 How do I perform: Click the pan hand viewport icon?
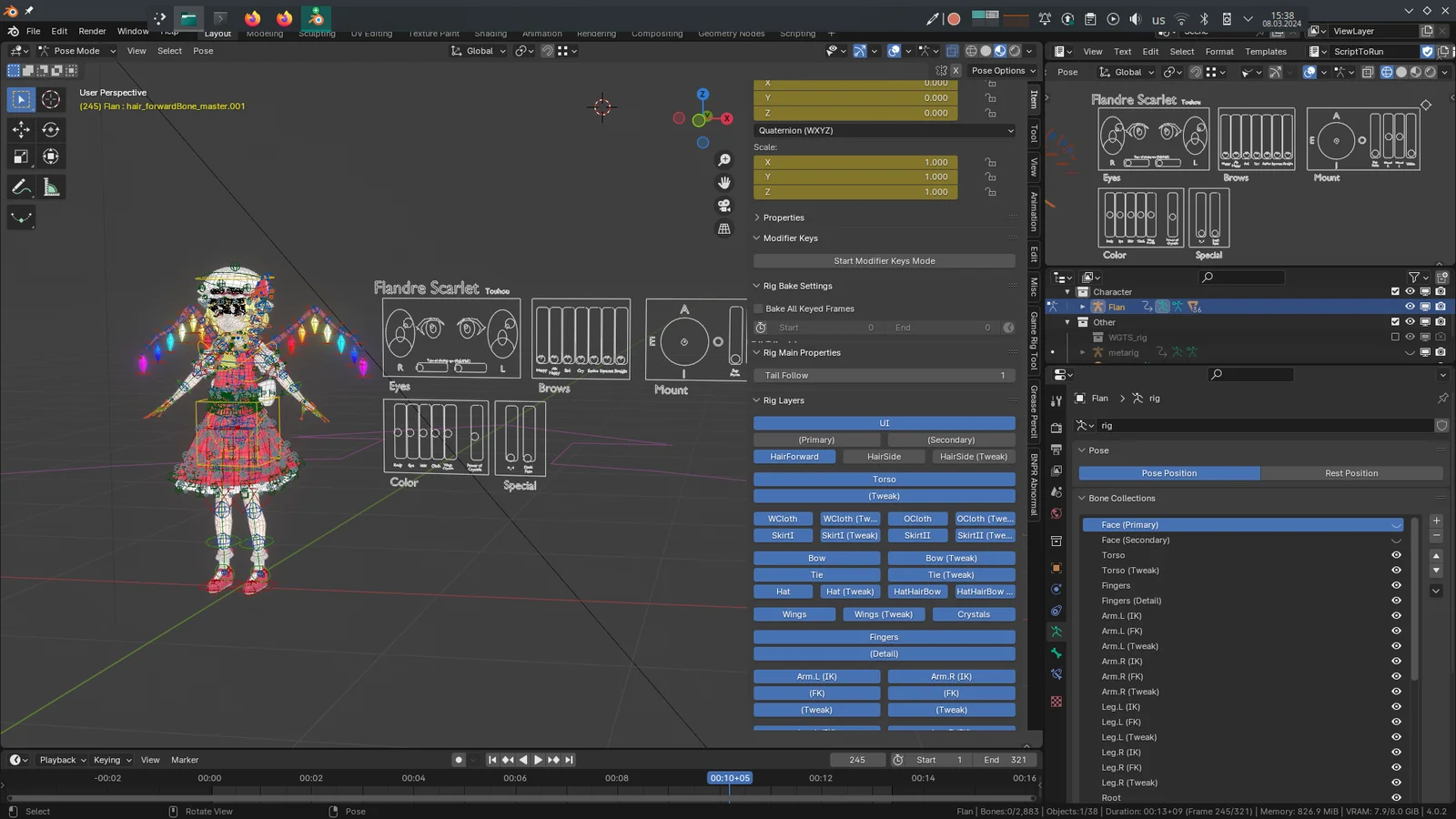point(724,183)
